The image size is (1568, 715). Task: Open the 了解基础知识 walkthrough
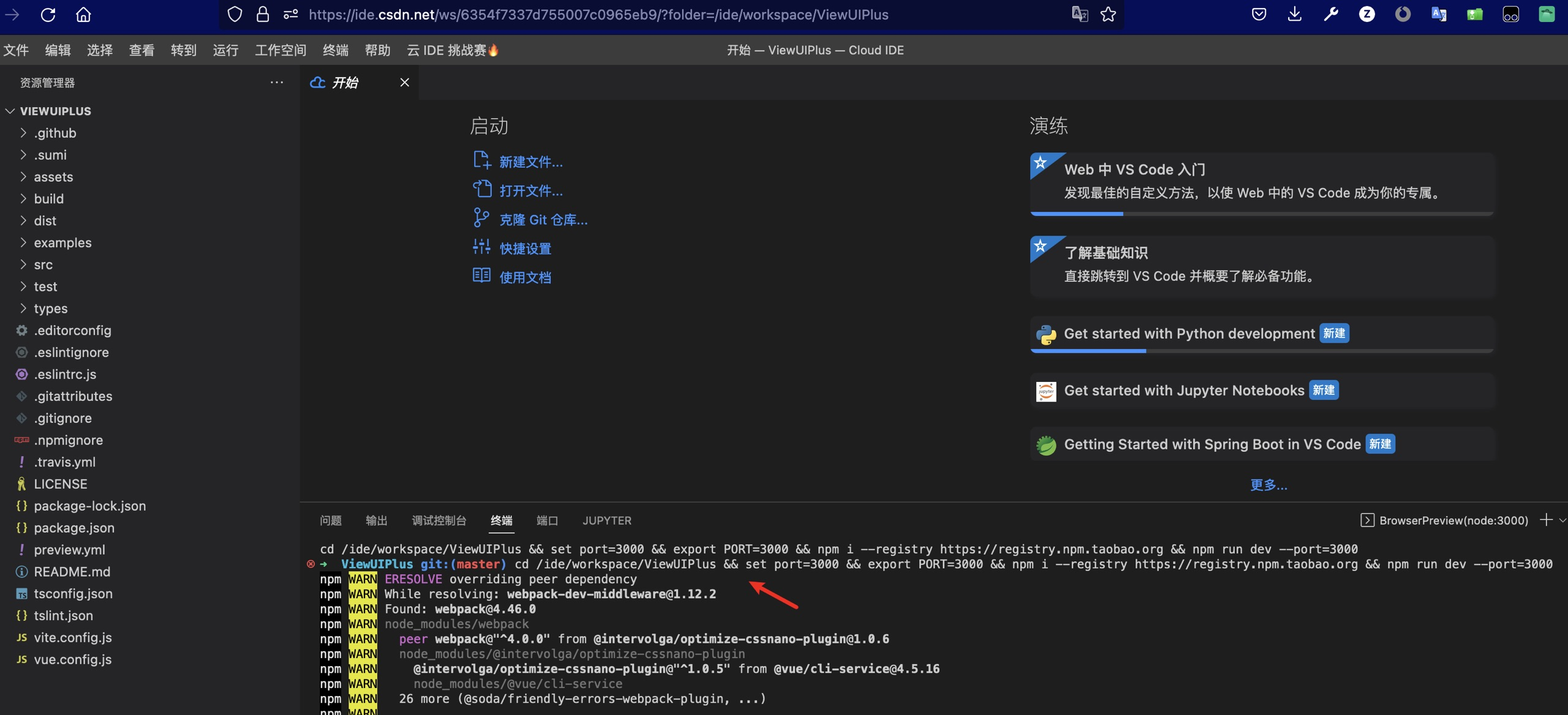coord(1262,266)
